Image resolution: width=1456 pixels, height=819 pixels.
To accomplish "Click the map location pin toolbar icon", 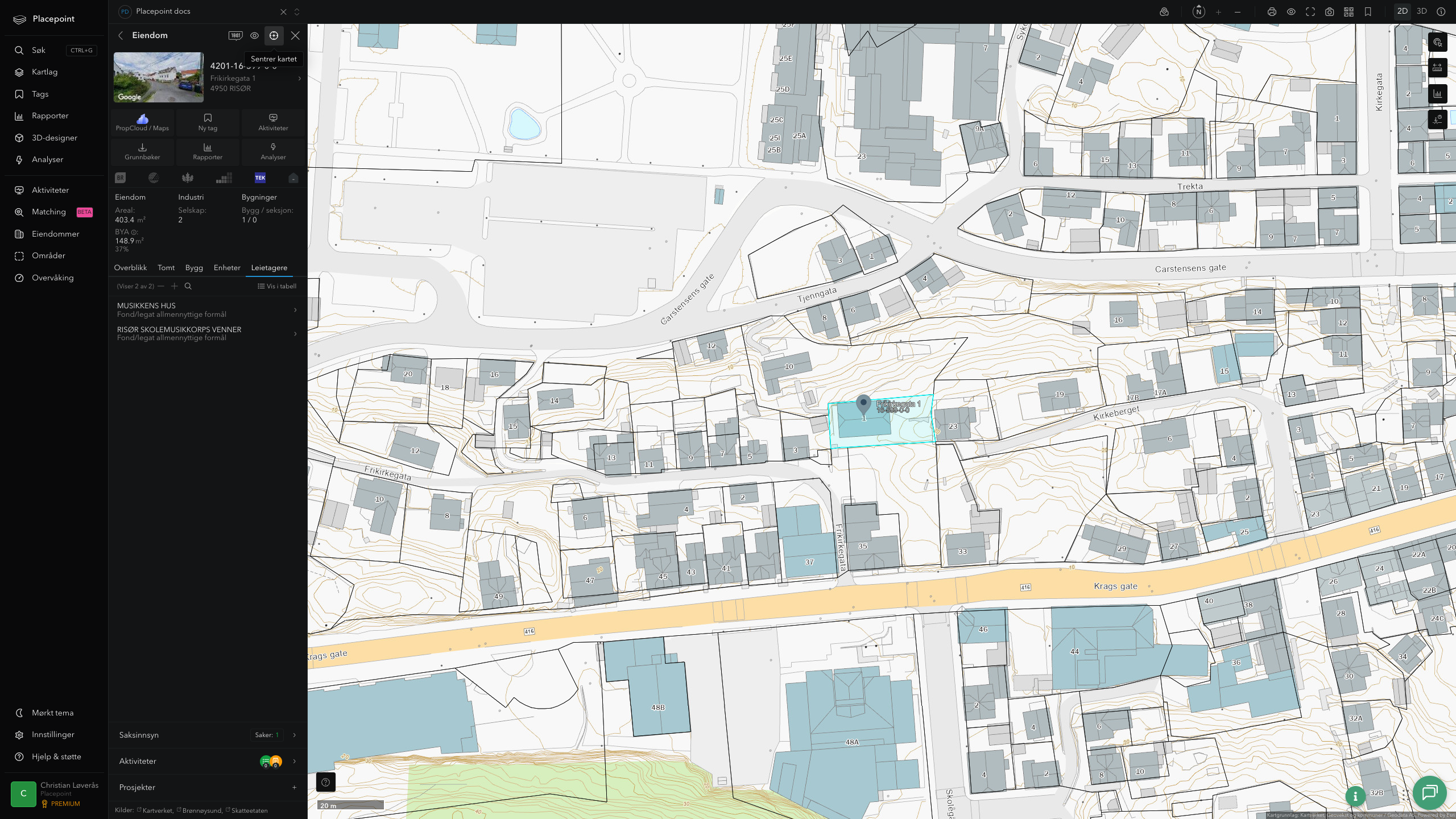I will coord(1164,11).
